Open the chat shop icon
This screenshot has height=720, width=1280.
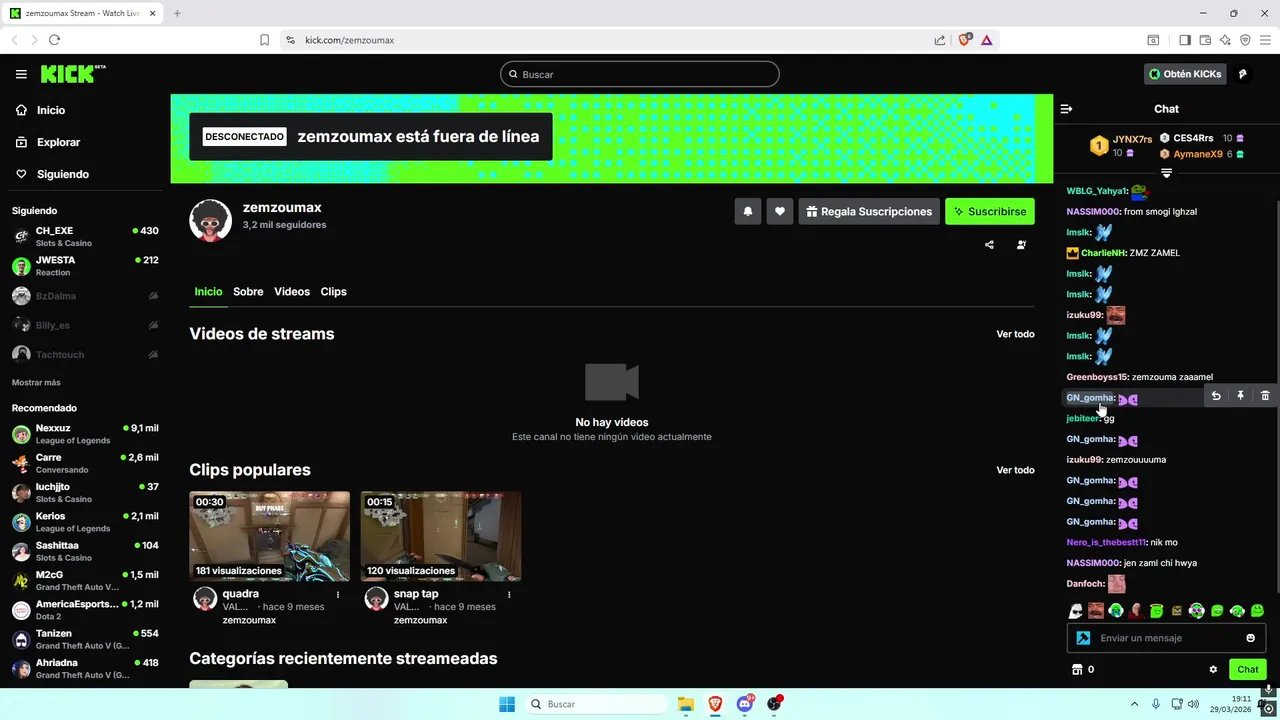pos(1077,670)
